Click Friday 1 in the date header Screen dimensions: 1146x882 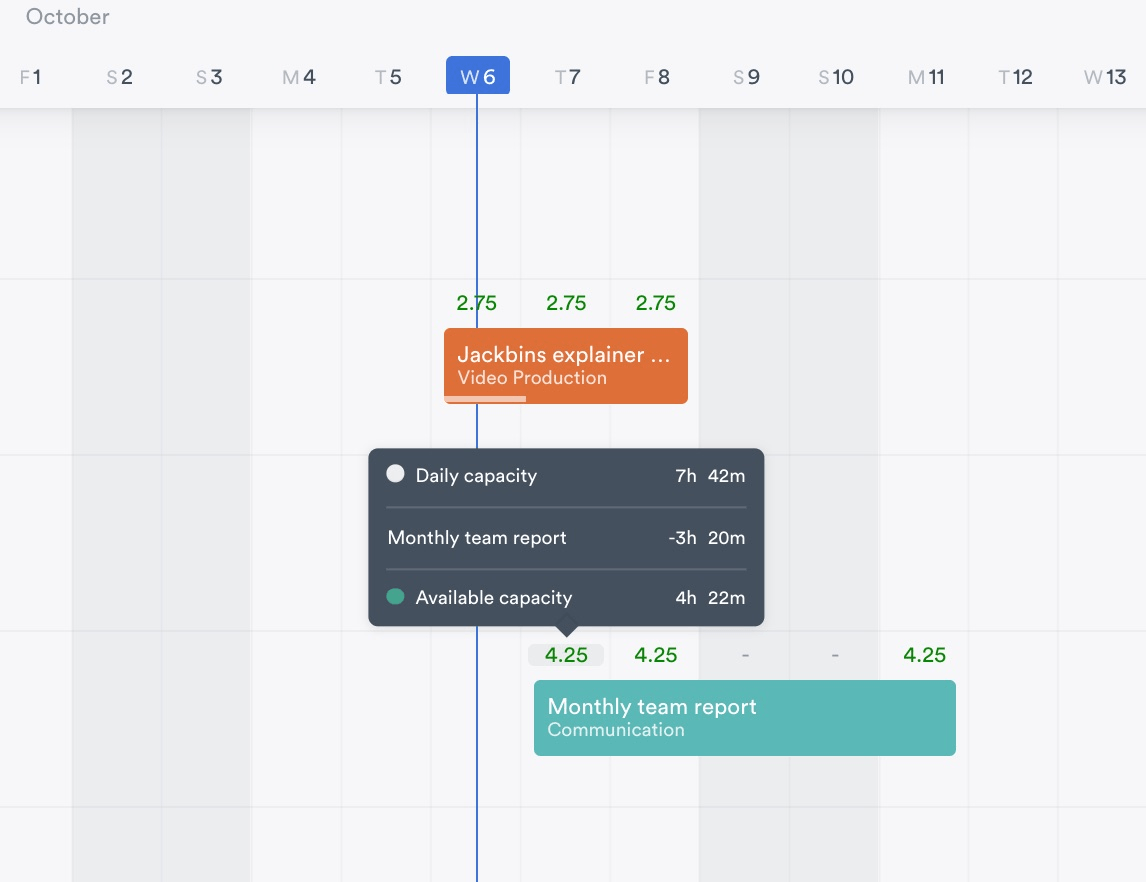31,77
